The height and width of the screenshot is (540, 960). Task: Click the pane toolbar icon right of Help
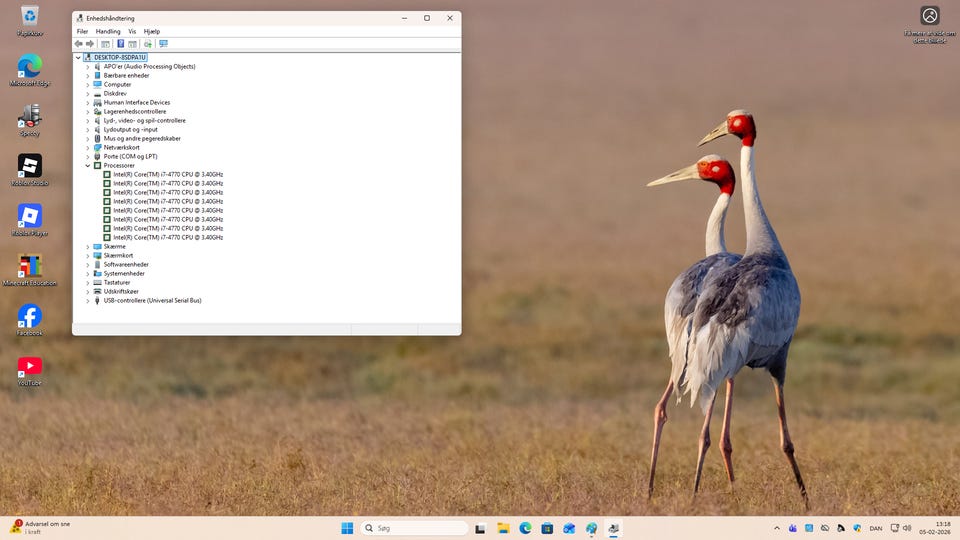pos(132,43)
